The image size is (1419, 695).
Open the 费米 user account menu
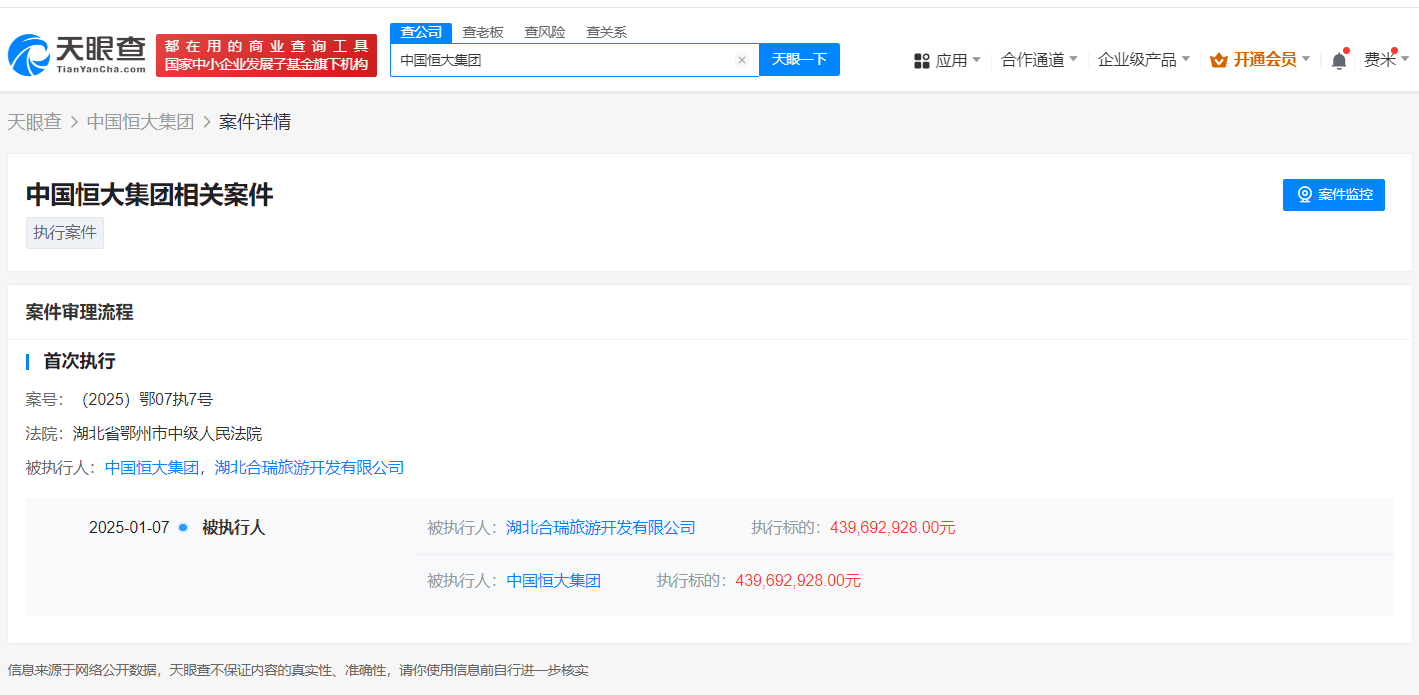click(1387, 60)
